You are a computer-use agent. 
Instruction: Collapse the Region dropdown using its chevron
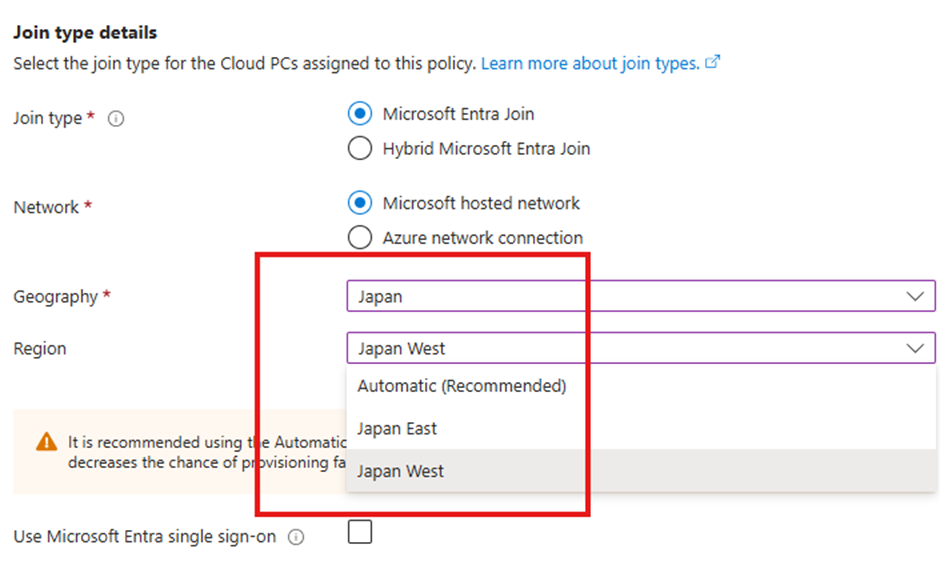(x=914, y=349)
